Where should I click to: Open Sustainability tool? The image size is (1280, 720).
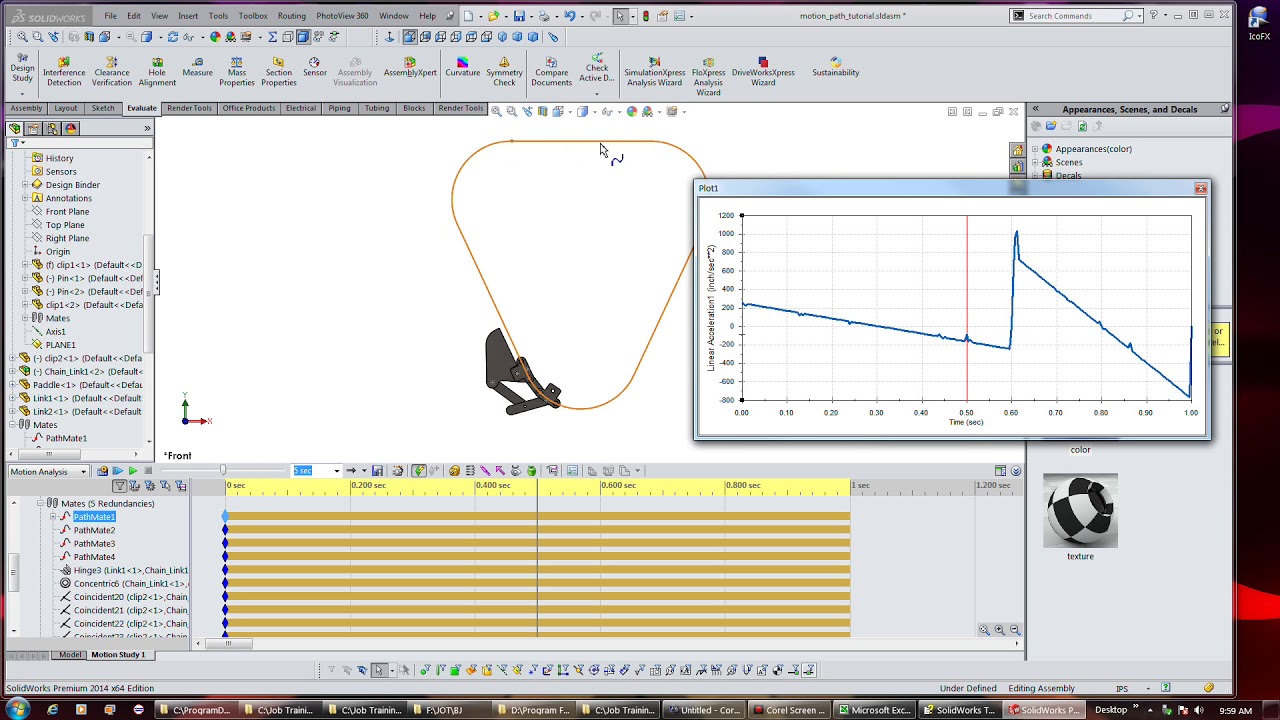[836, 68]
